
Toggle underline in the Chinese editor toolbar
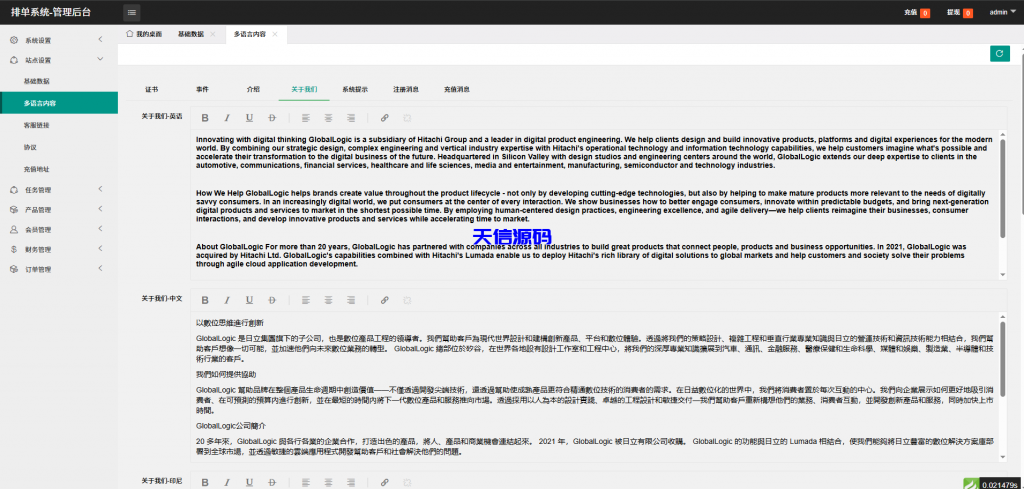coord(247,300)
